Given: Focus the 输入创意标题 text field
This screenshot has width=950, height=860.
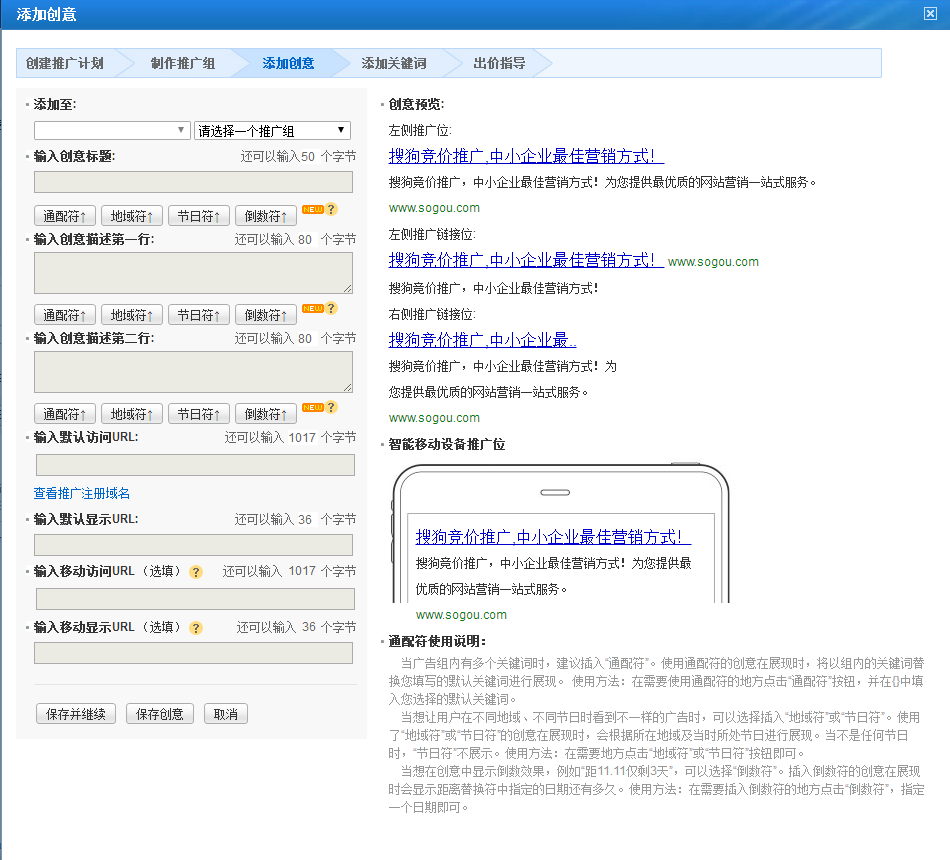Looking at the screenshot, I should (193, 182).
